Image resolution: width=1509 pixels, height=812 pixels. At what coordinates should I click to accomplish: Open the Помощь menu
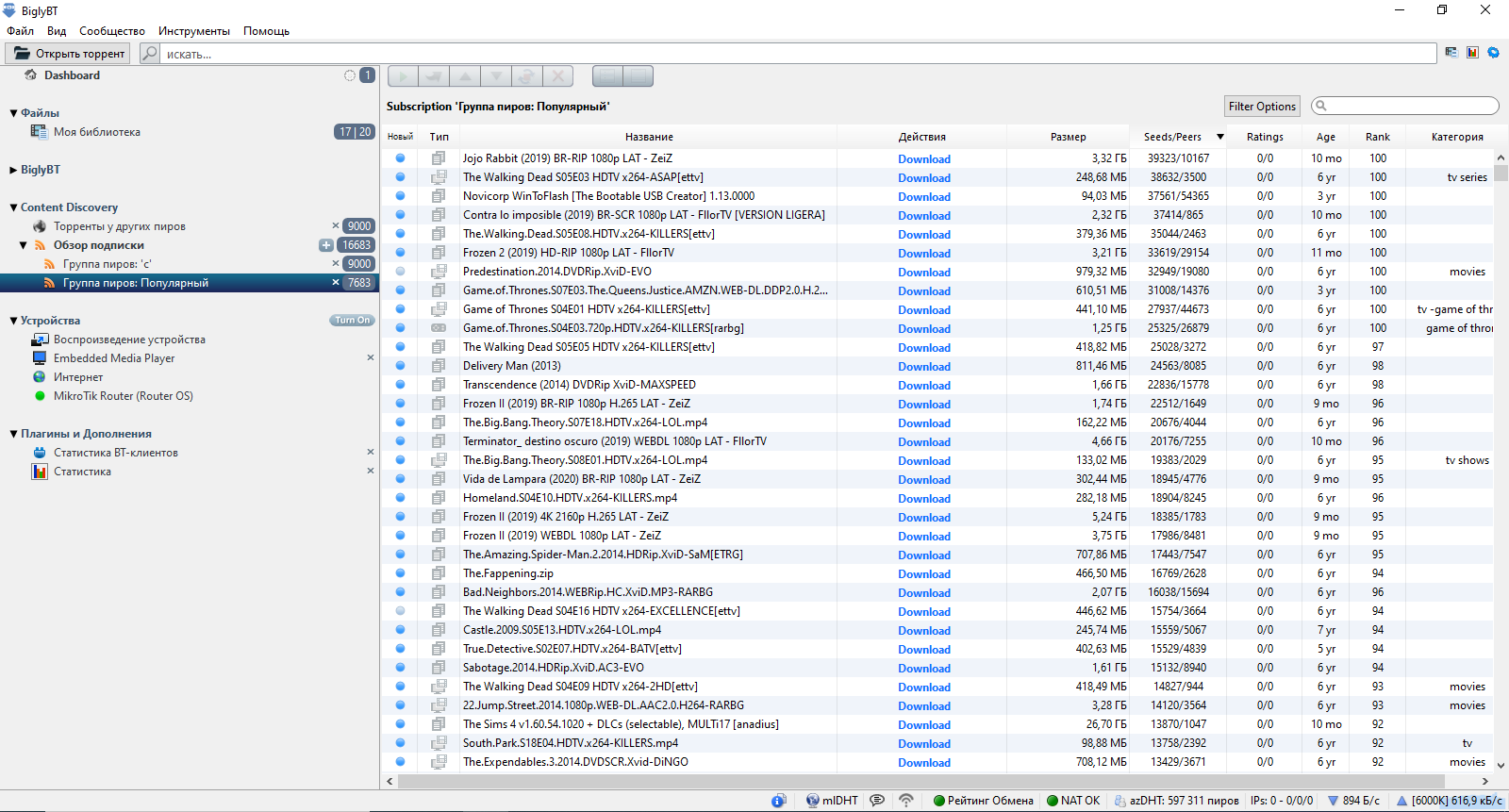click(266, 31)
